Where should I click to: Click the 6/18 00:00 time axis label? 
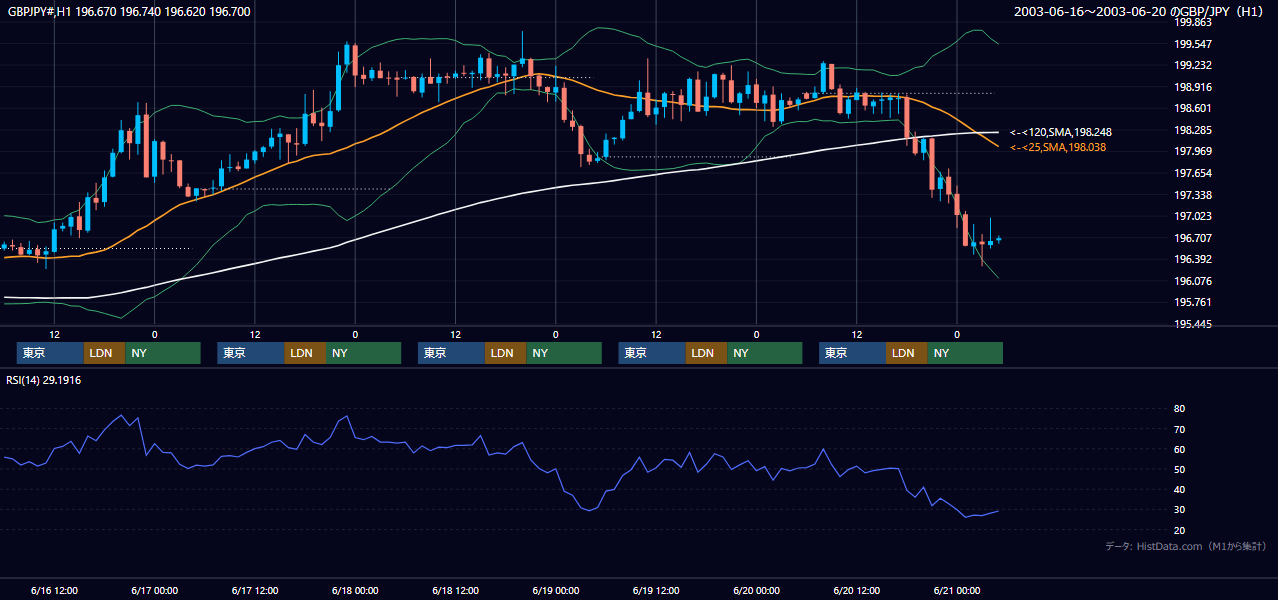[355, 591]
